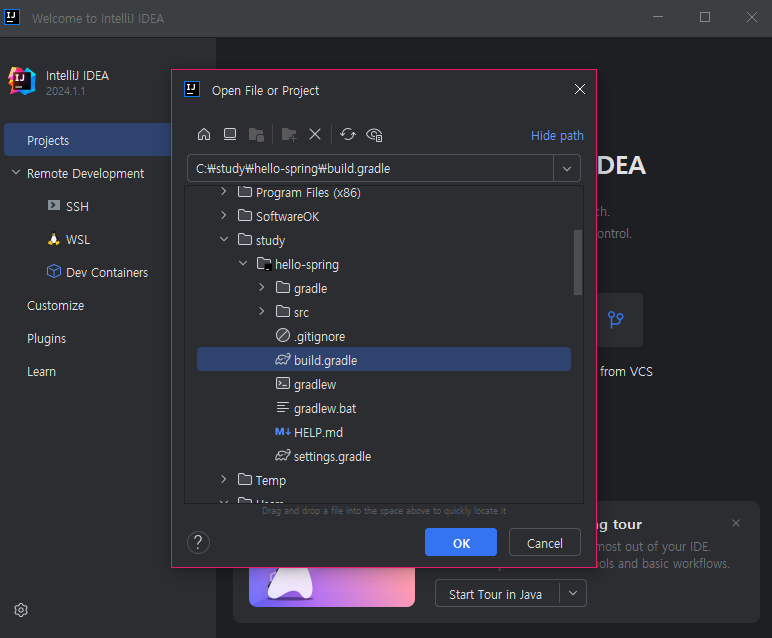Open the Customize tab

point(56,305)
